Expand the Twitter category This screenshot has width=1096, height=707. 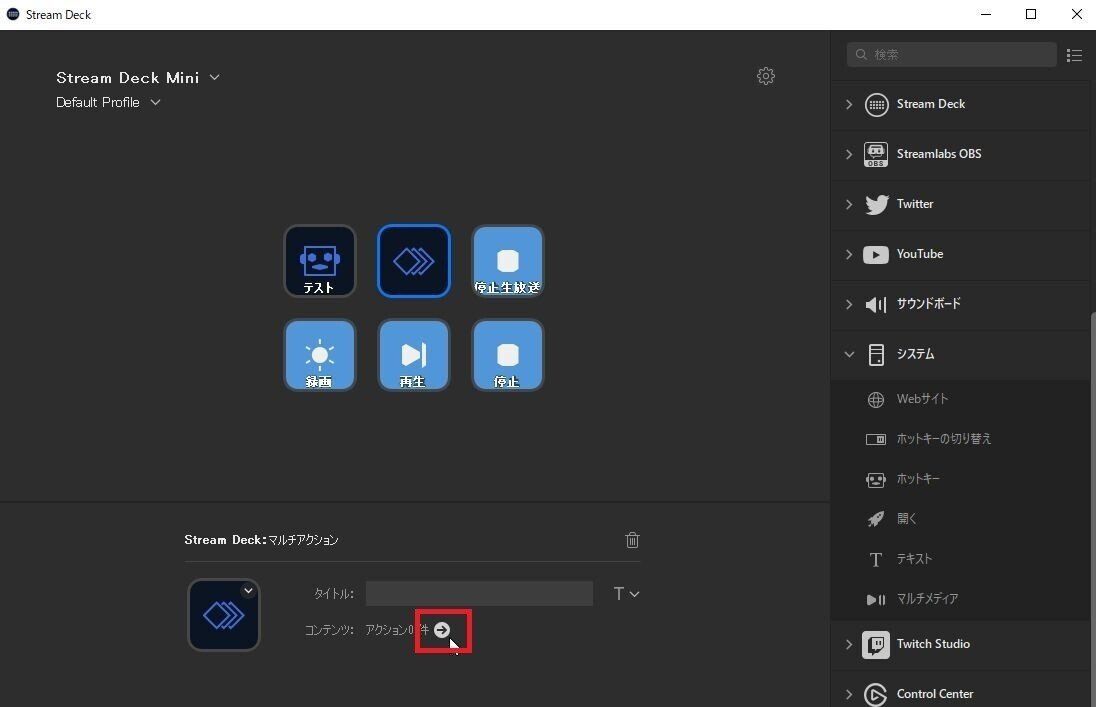[x=849, y=204]
